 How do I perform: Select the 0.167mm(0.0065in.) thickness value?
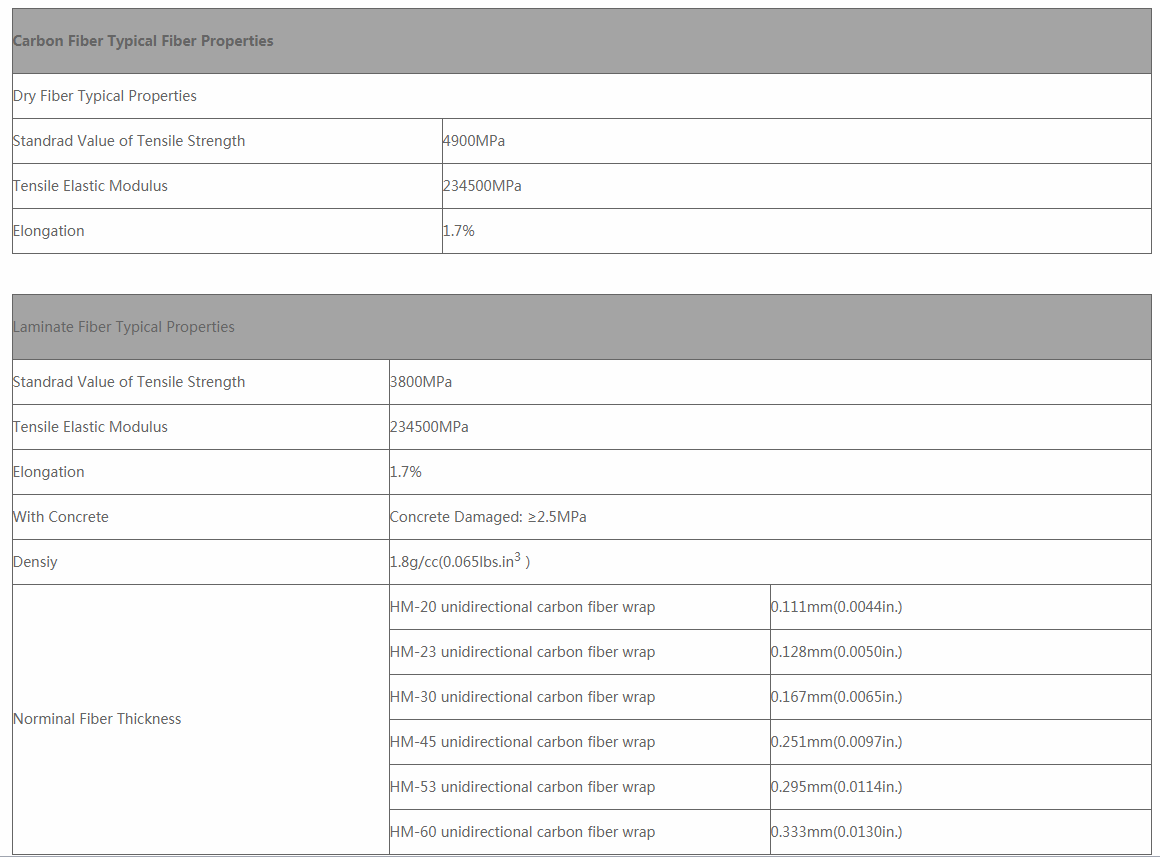(x=837, y=697)
